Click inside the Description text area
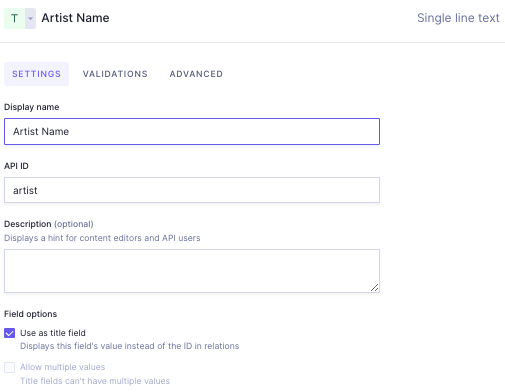The width and height of the screenshot is (505, 392). (192, 271)
